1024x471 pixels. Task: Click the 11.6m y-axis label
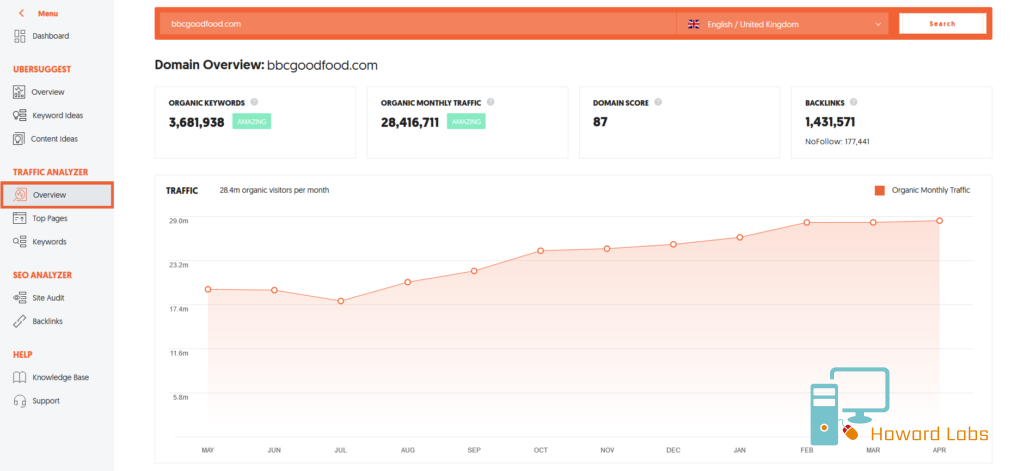point(179,353)
